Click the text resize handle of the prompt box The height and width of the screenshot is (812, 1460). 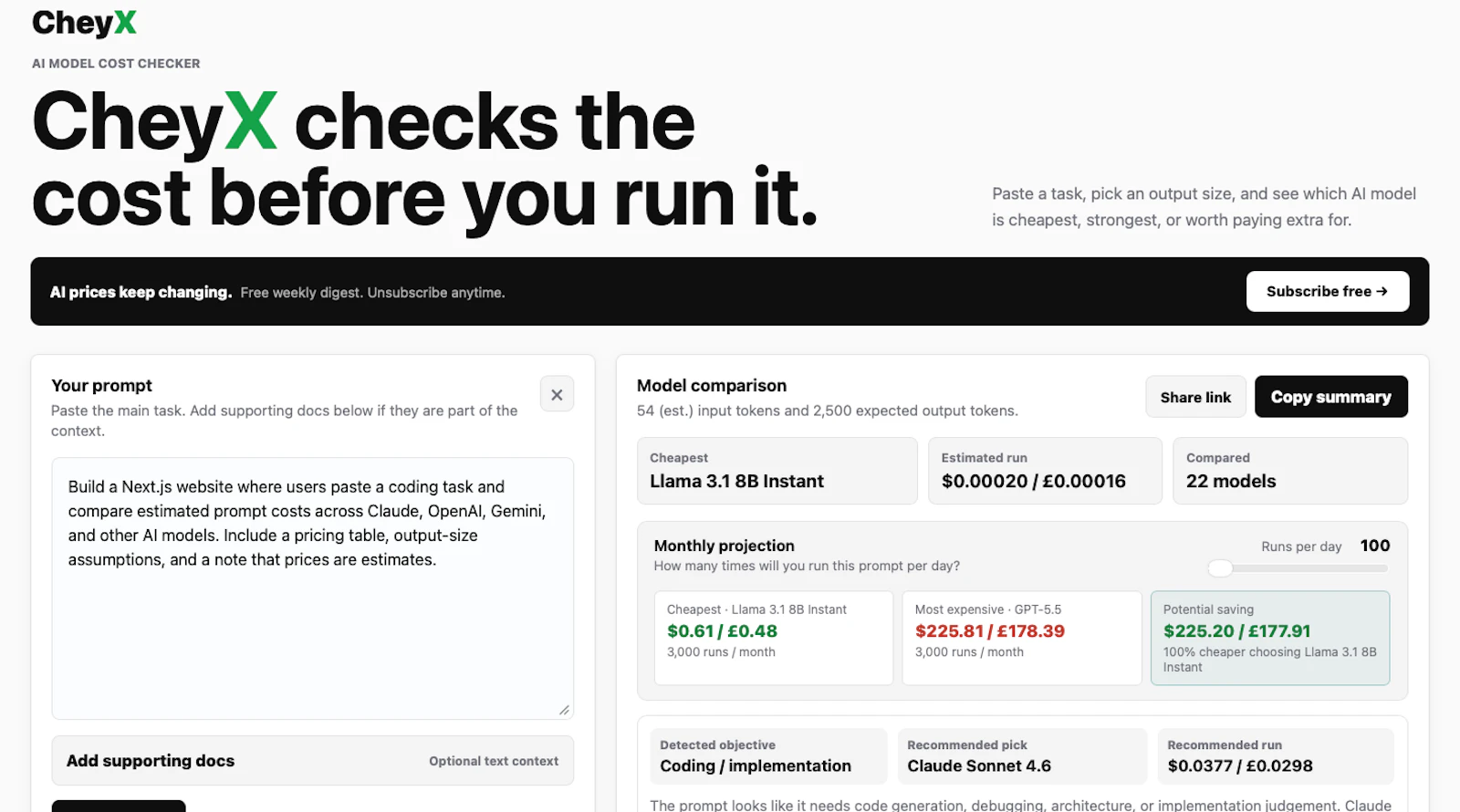click(564, 710)
